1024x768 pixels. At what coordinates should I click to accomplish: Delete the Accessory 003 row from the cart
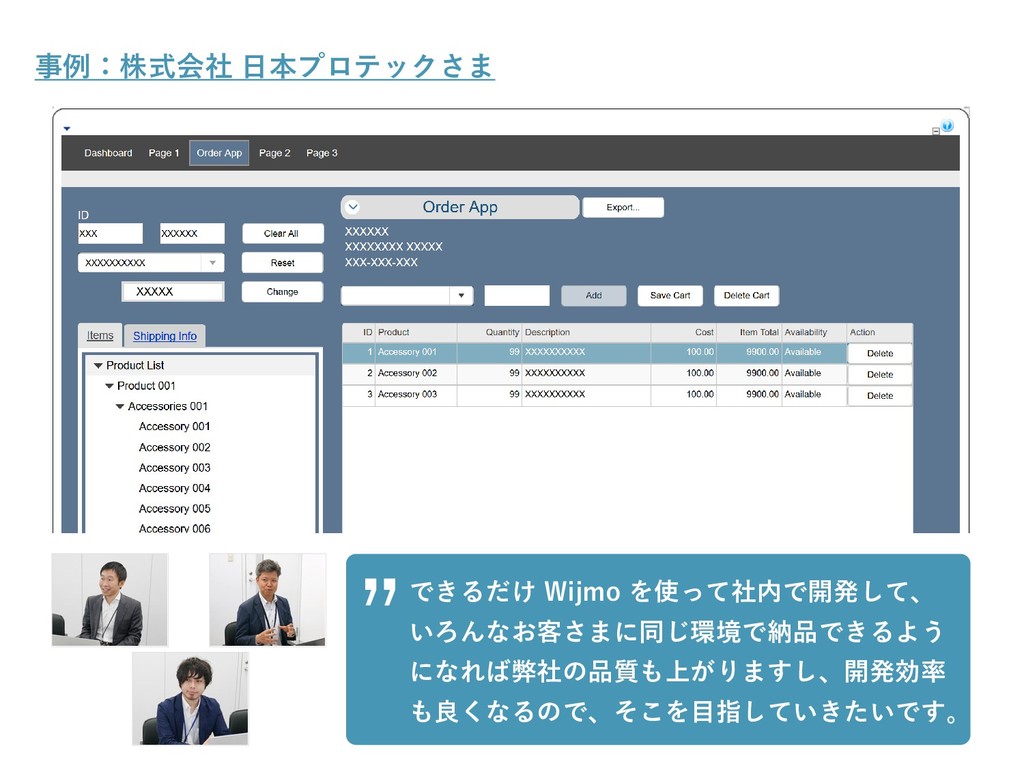pos(880,395)
